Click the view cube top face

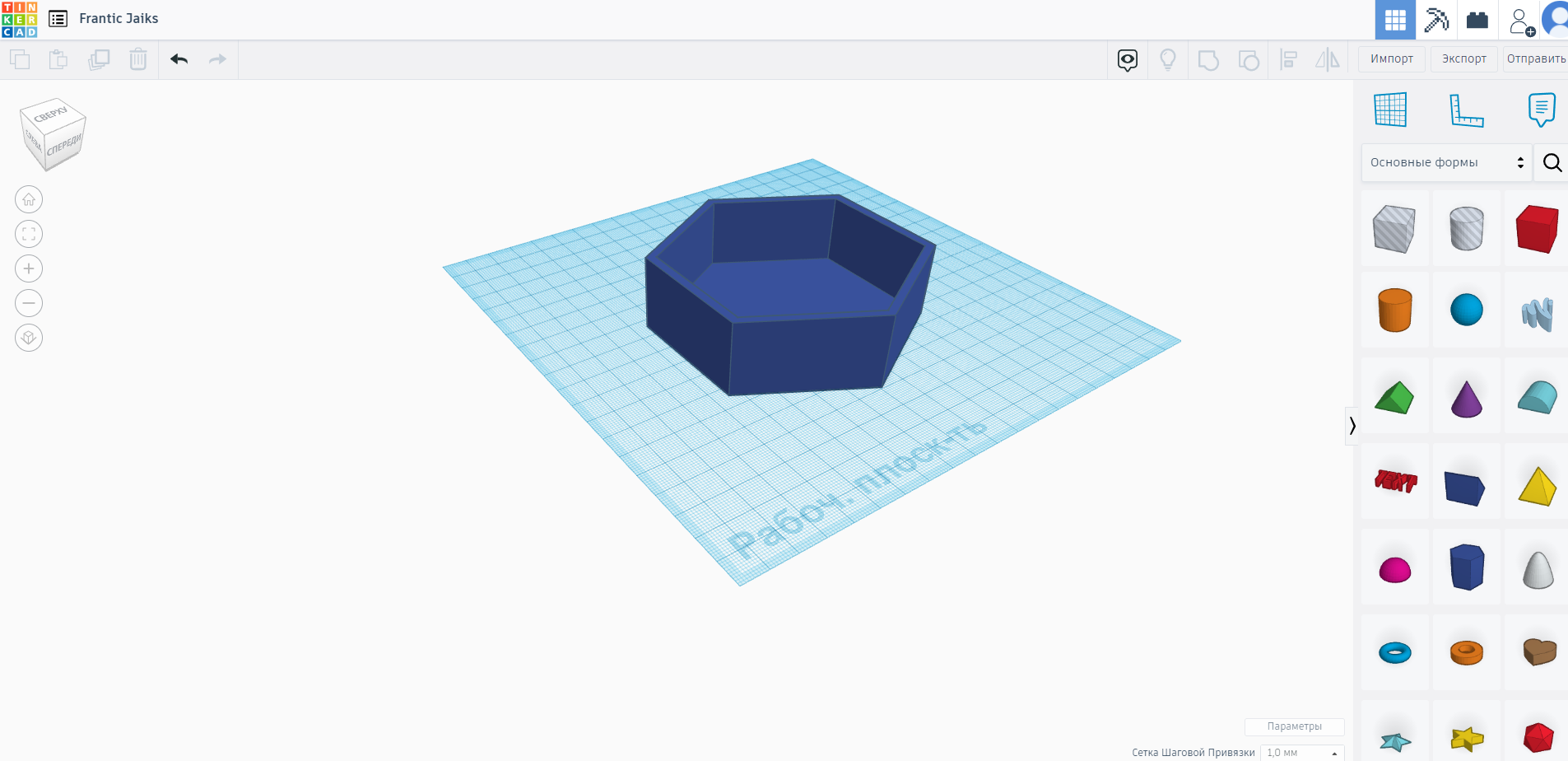[53, 114]
